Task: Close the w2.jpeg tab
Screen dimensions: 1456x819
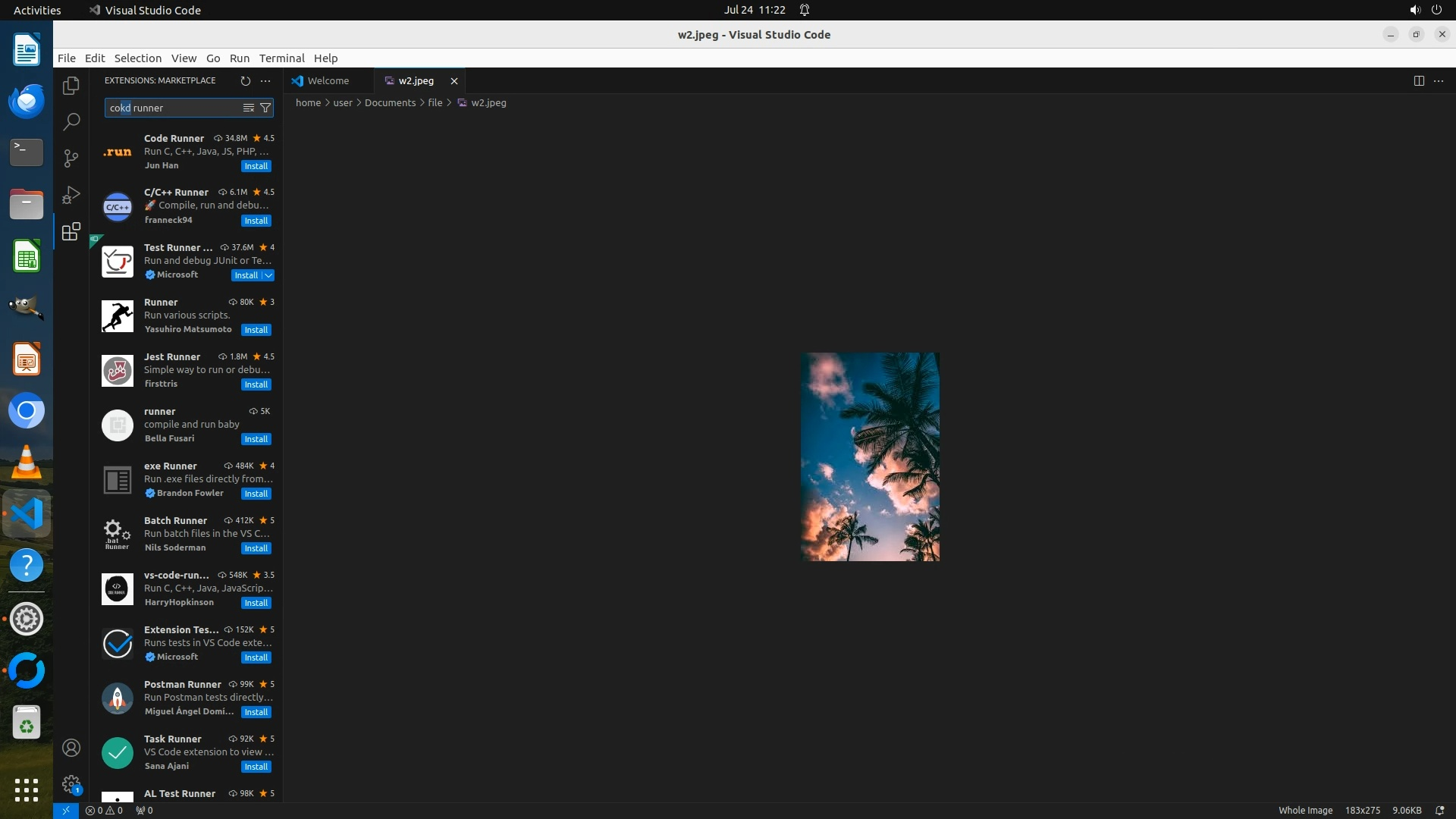Action: (x=454, y=80)
